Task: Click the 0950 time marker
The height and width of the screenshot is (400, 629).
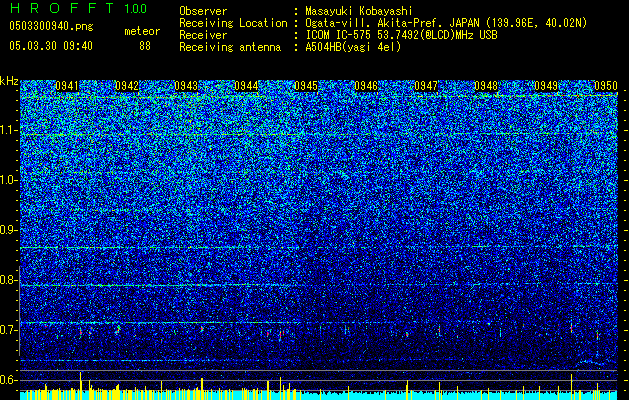Action: click(606, 86)
